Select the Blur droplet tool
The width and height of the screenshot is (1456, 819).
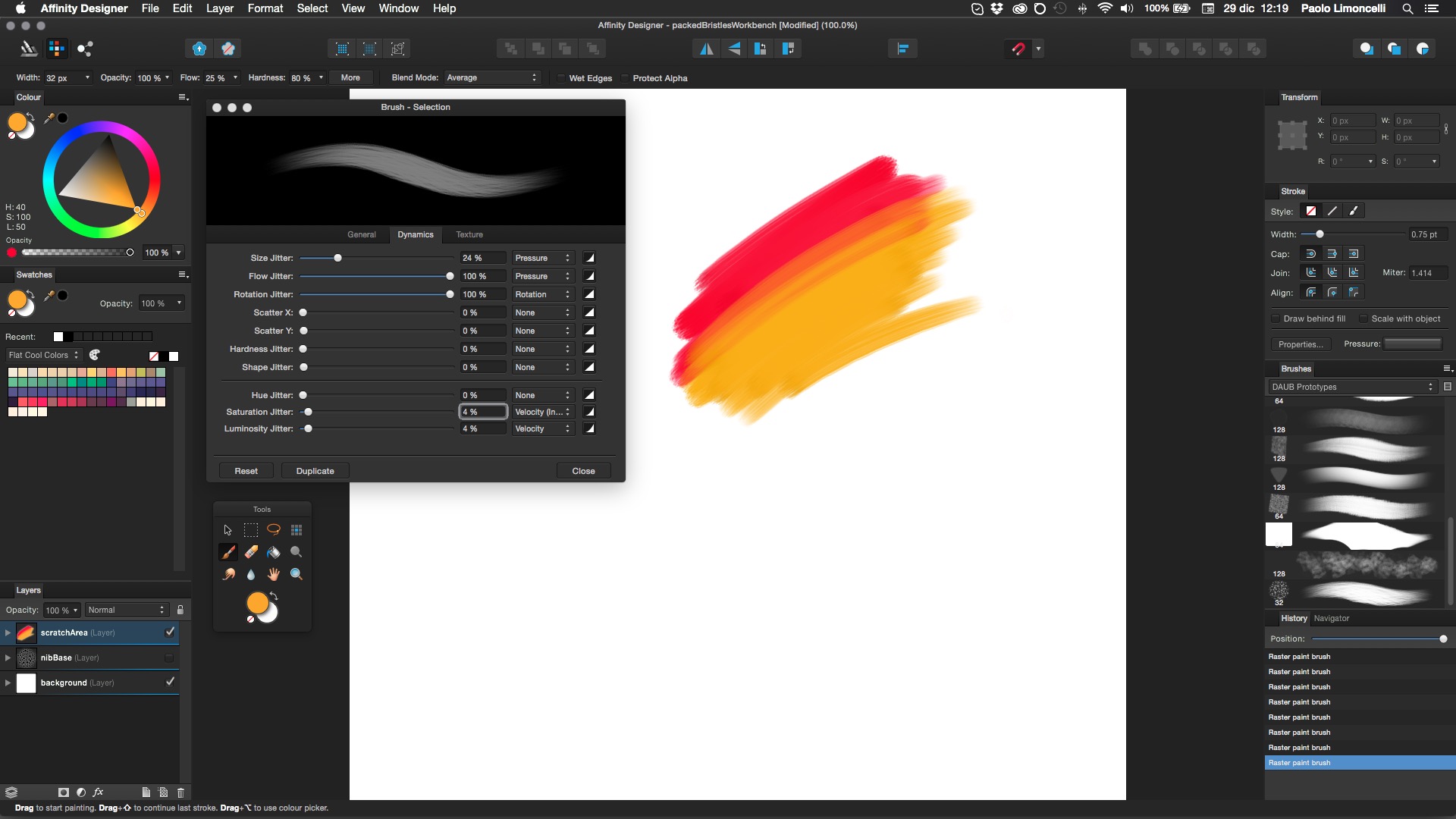(251, 574)
